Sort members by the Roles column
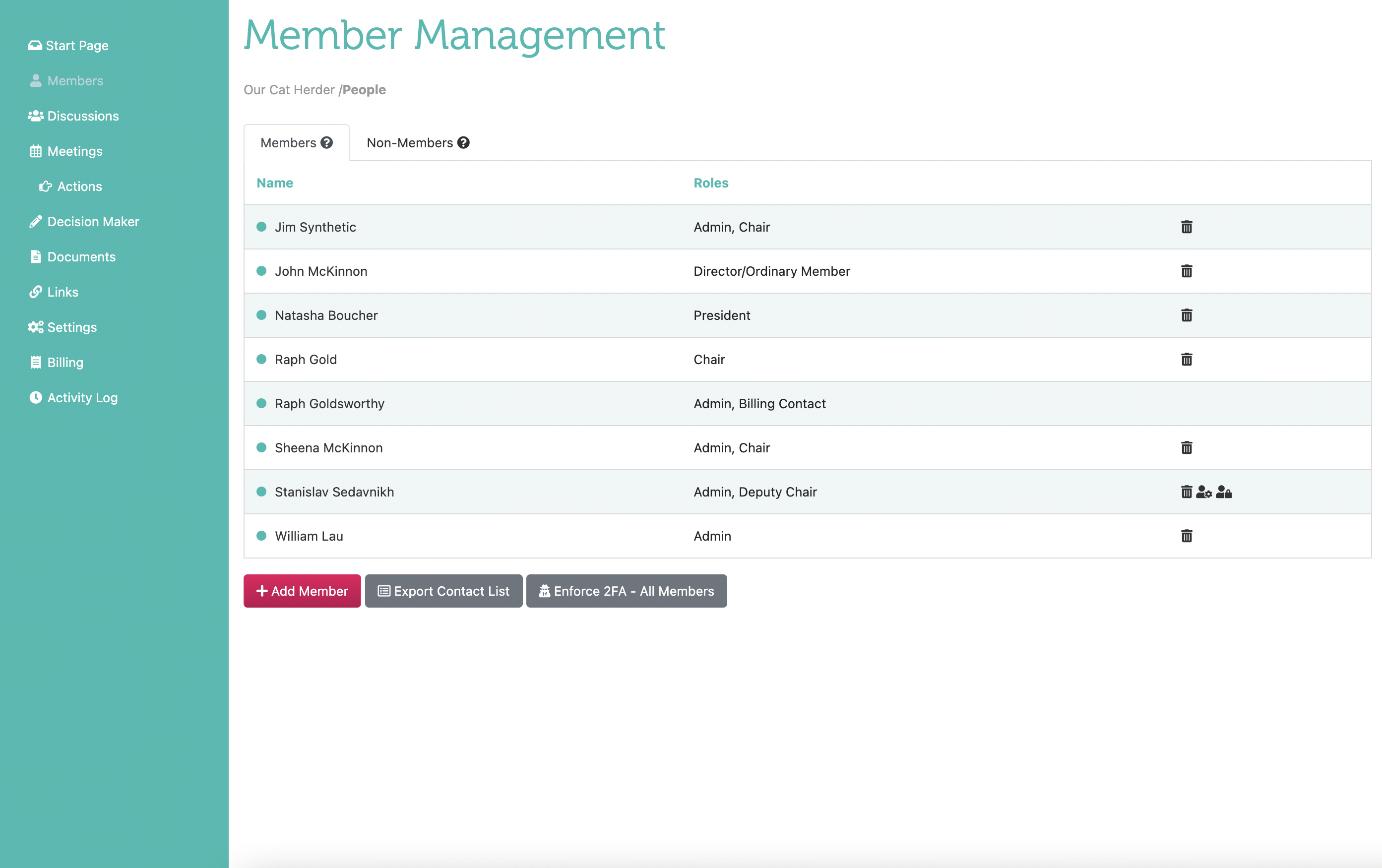This screenshot has width=1382, height=868. [710, 183]
